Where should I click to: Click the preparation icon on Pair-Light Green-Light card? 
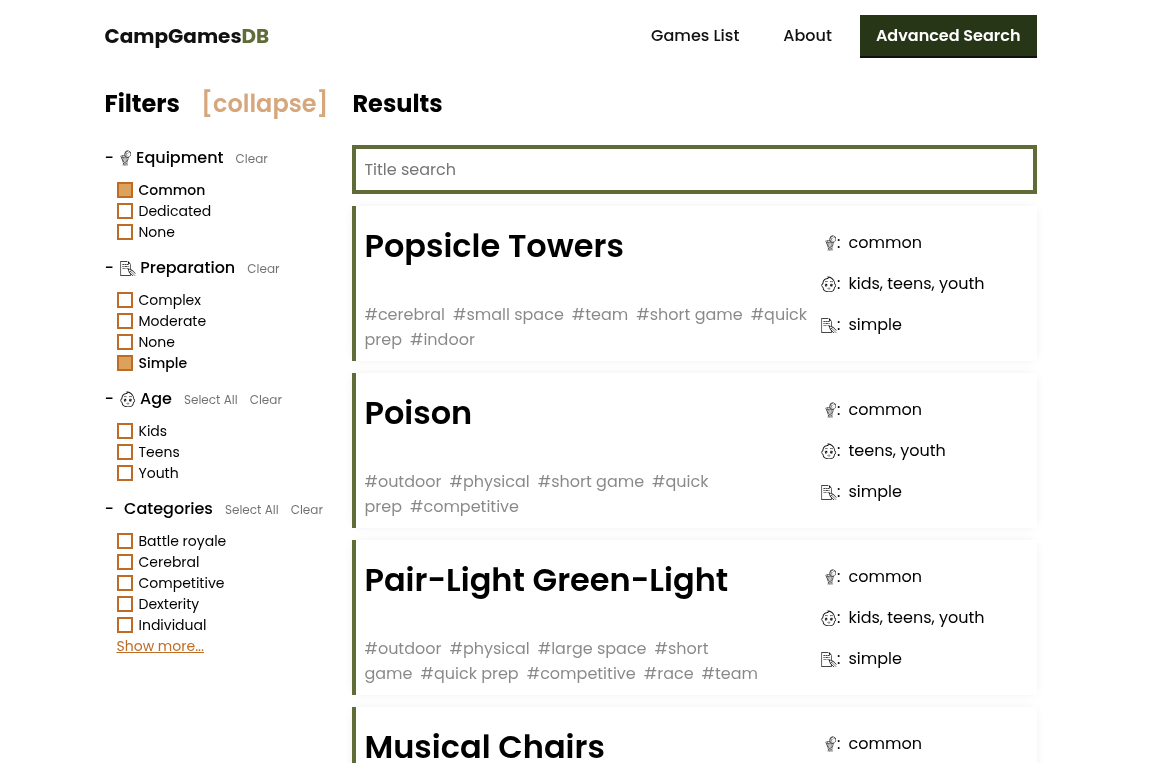tap(828, 659)
